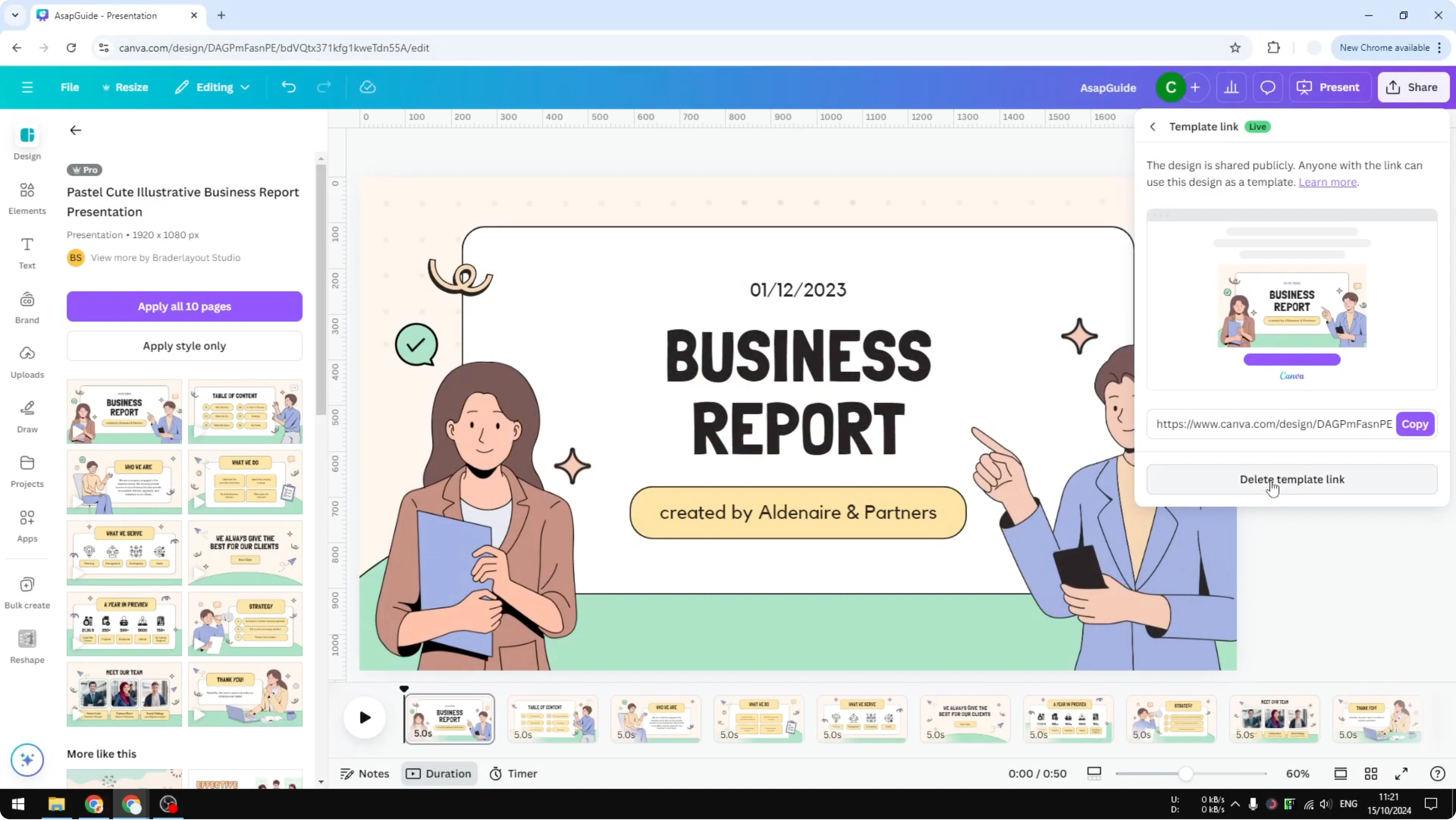Screen dimensions: 1456x820
Task: Click back chevron in Template link panel
Action: point(1153,126)
